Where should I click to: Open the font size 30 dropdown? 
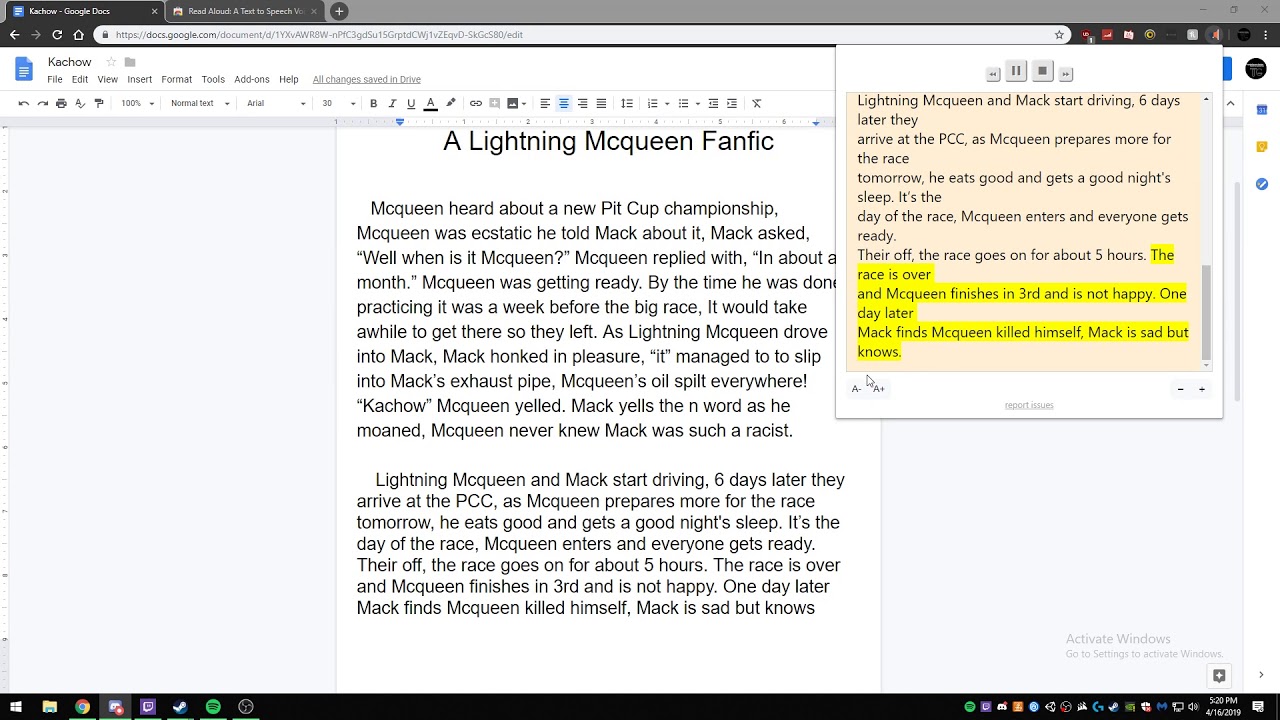338,103
